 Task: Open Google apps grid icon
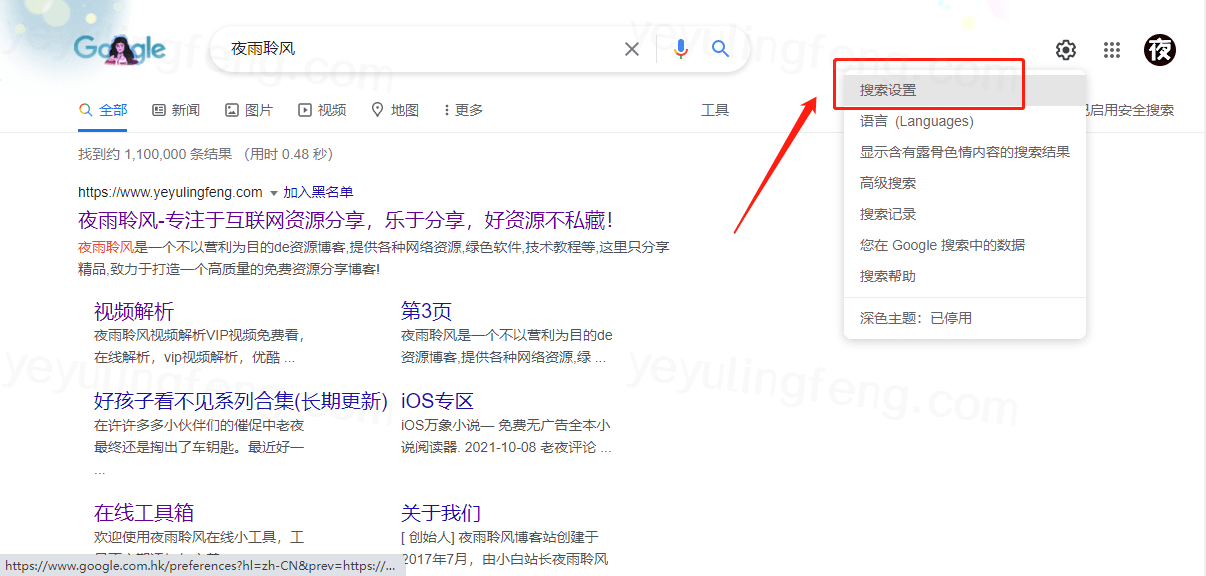(1112, 50)
